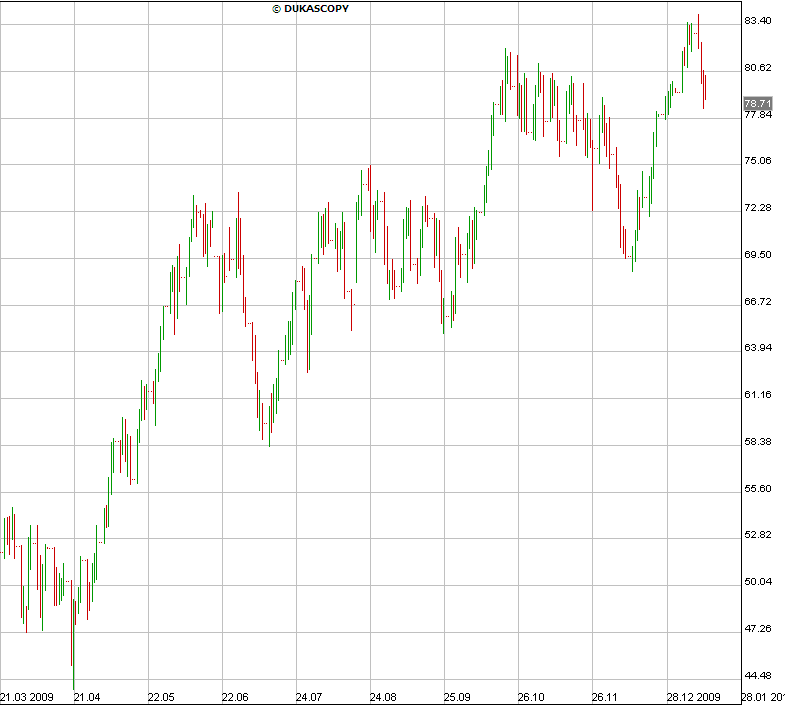Click the 58.38 price axis label

pyautogui.click(x=758, y=442)
